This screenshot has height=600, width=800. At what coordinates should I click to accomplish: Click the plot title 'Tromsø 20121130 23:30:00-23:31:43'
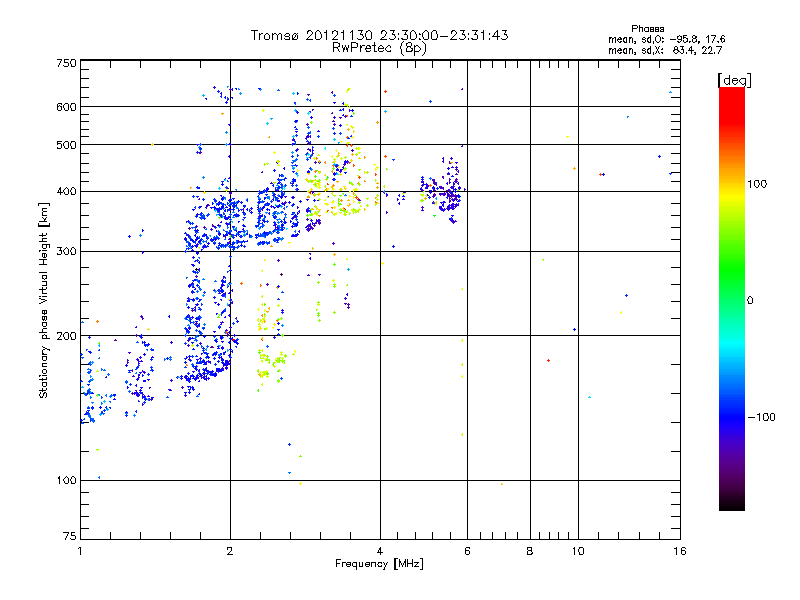click(x=379, y=35)
